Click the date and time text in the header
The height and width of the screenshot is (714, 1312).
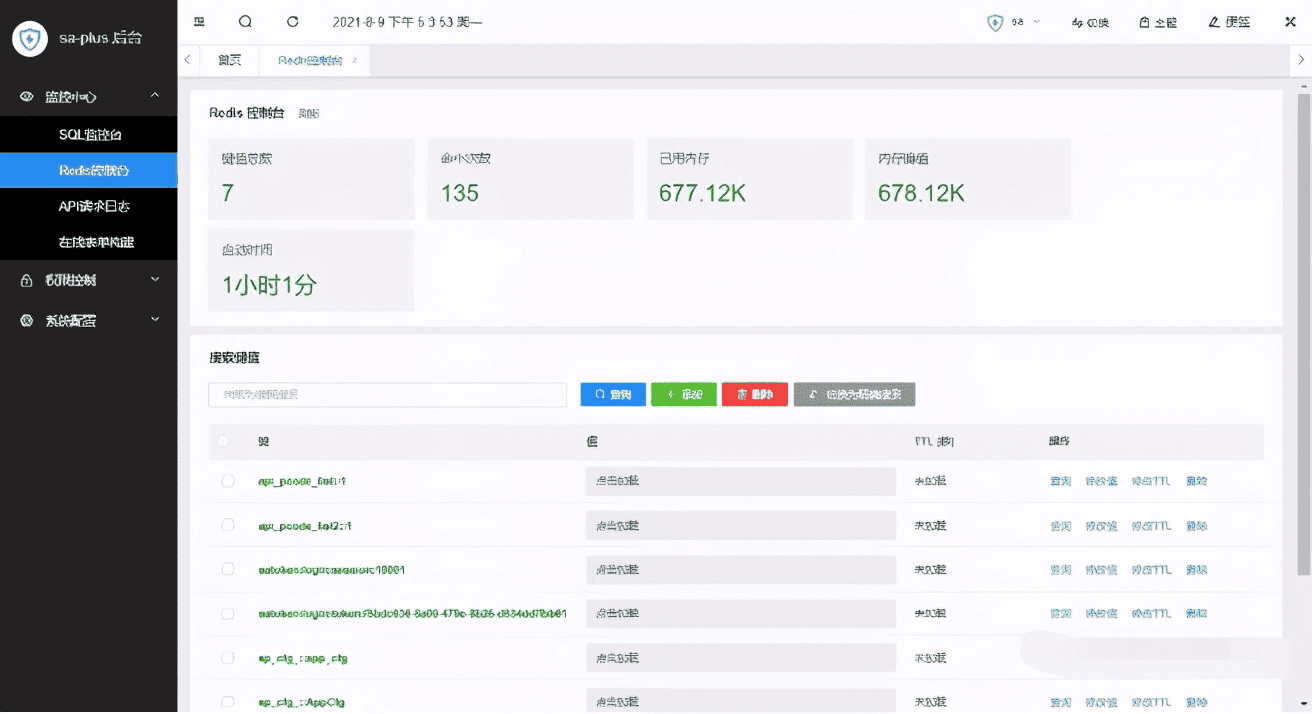point(408,22)
